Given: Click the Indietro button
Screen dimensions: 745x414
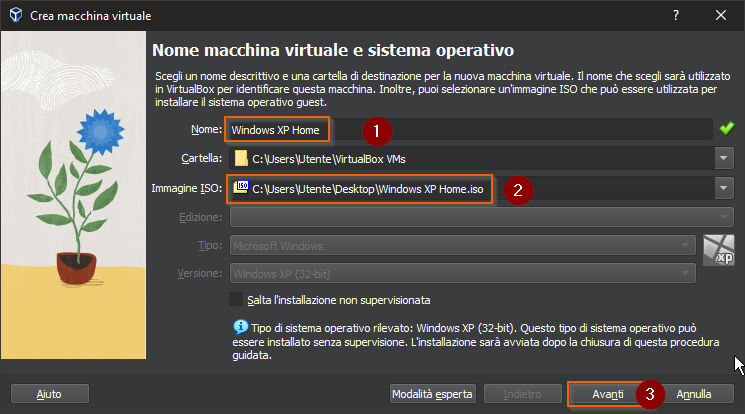Looking at the screenshot, I should pyautogui.click(x=522, y=394).
